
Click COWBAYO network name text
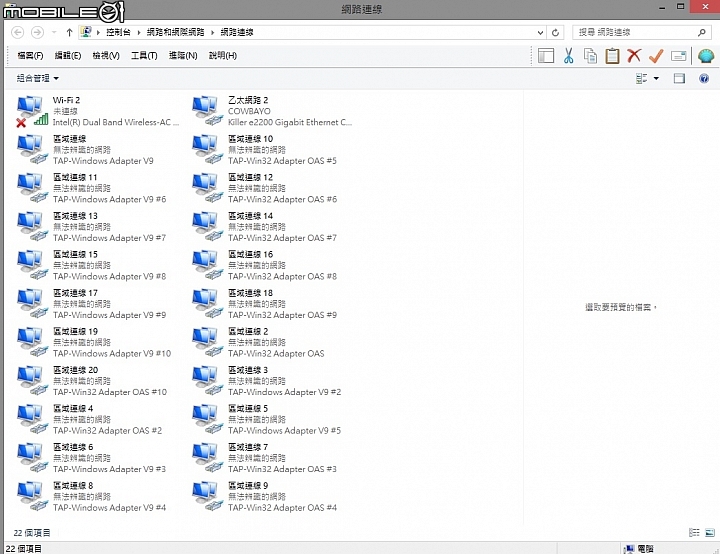click(249, 111)
